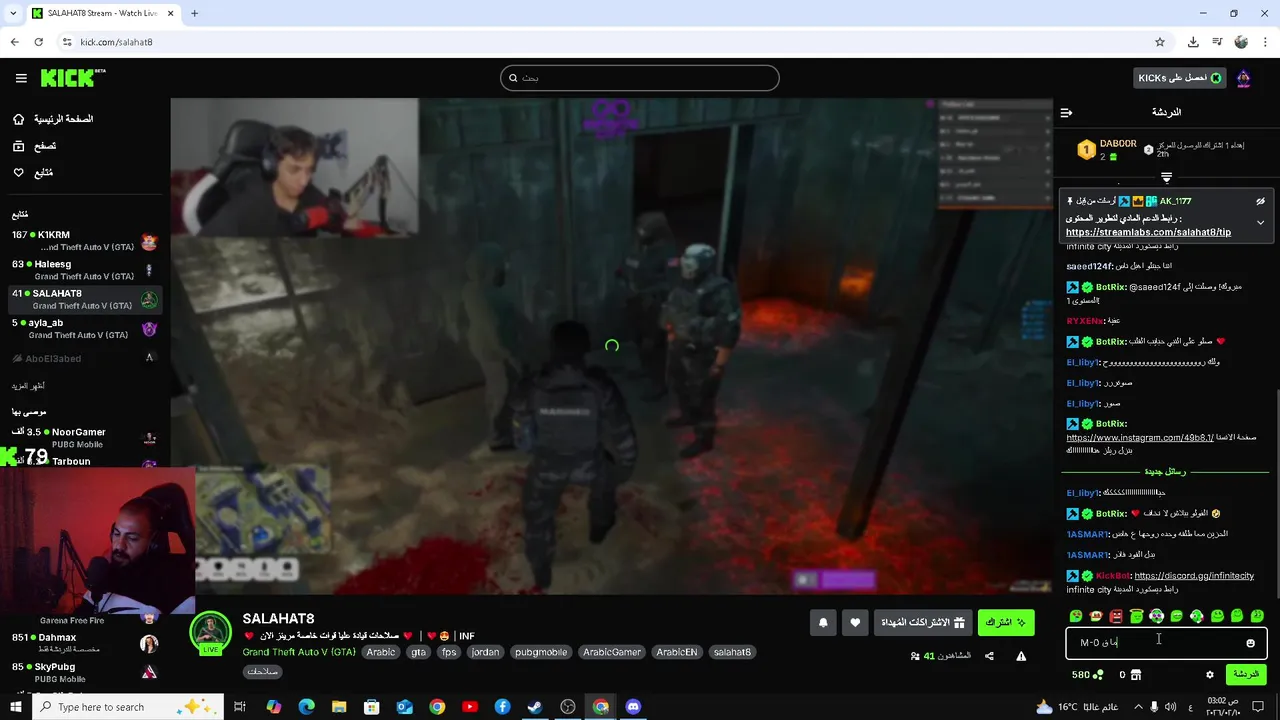Select the gta tag
Viewport: 1280px width, 720px height.
(418, 652)
